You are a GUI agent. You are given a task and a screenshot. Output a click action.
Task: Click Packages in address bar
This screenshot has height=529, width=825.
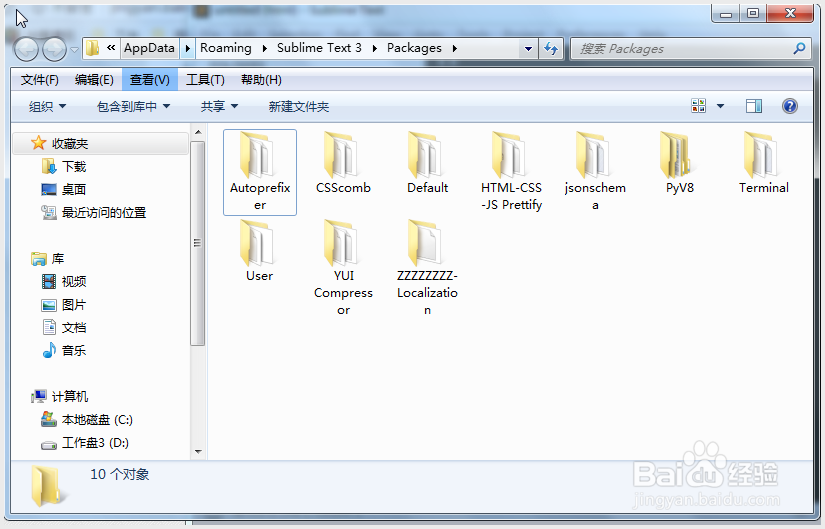414,48
